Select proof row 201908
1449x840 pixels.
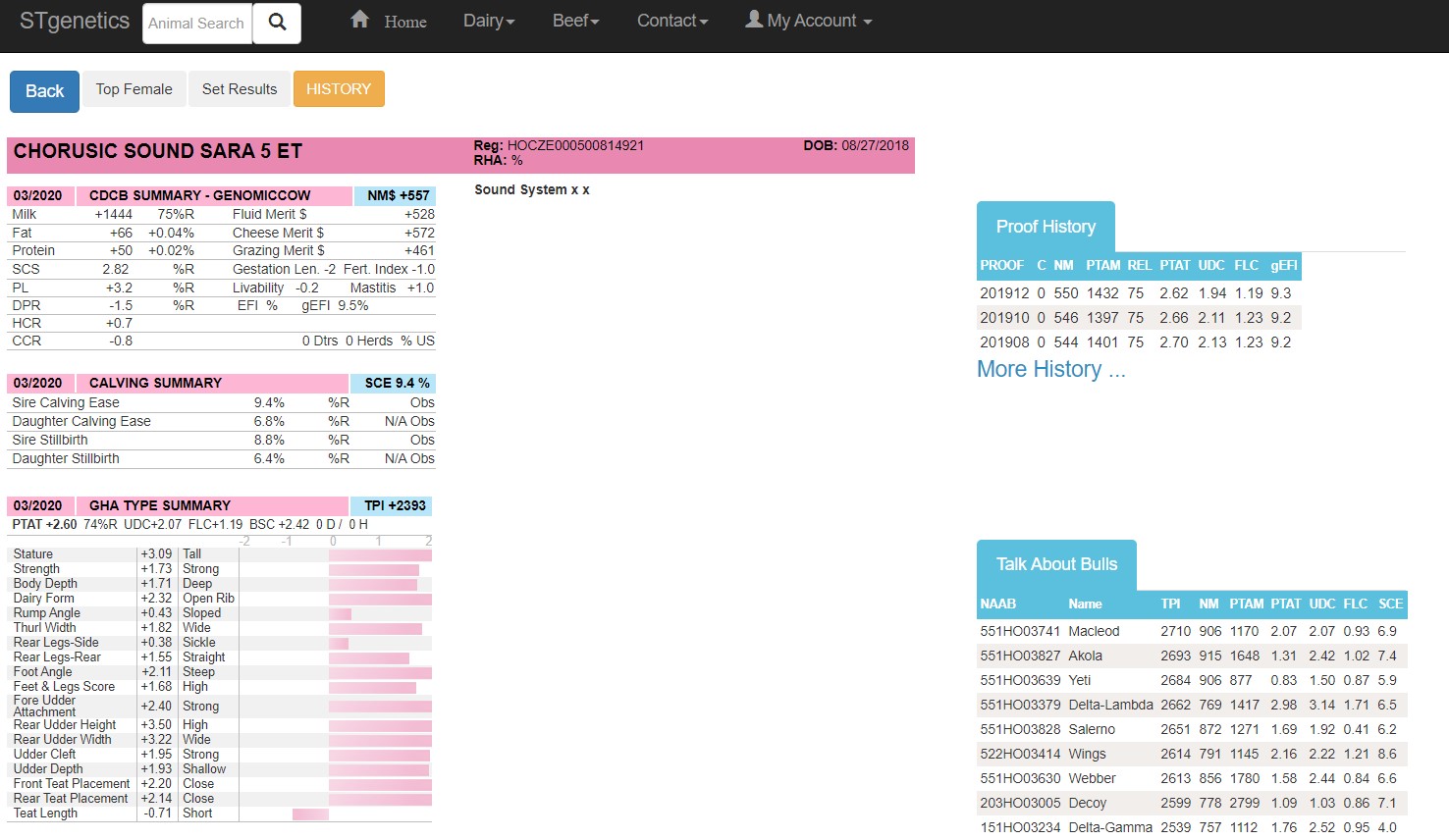tap(1139, 342)
